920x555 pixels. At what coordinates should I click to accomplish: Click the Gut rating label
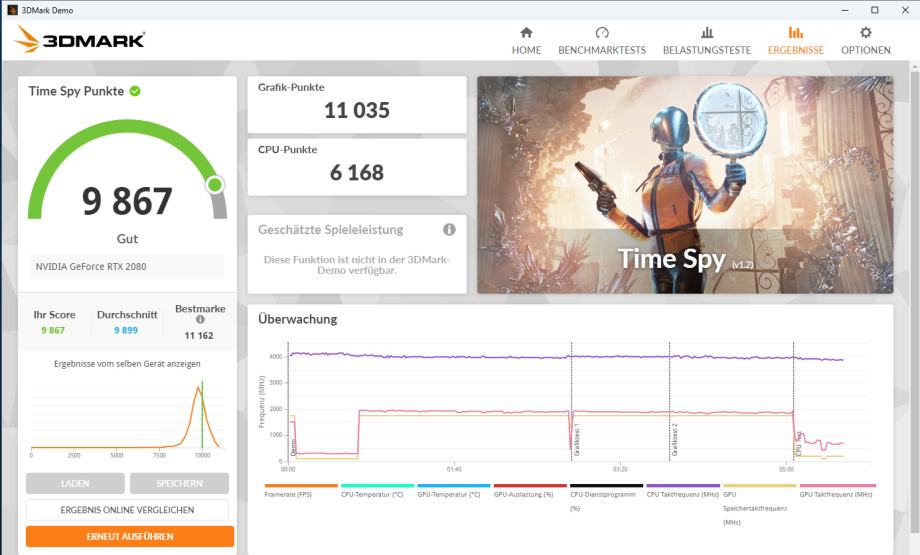pyautogui.click(x=127, y=239)
